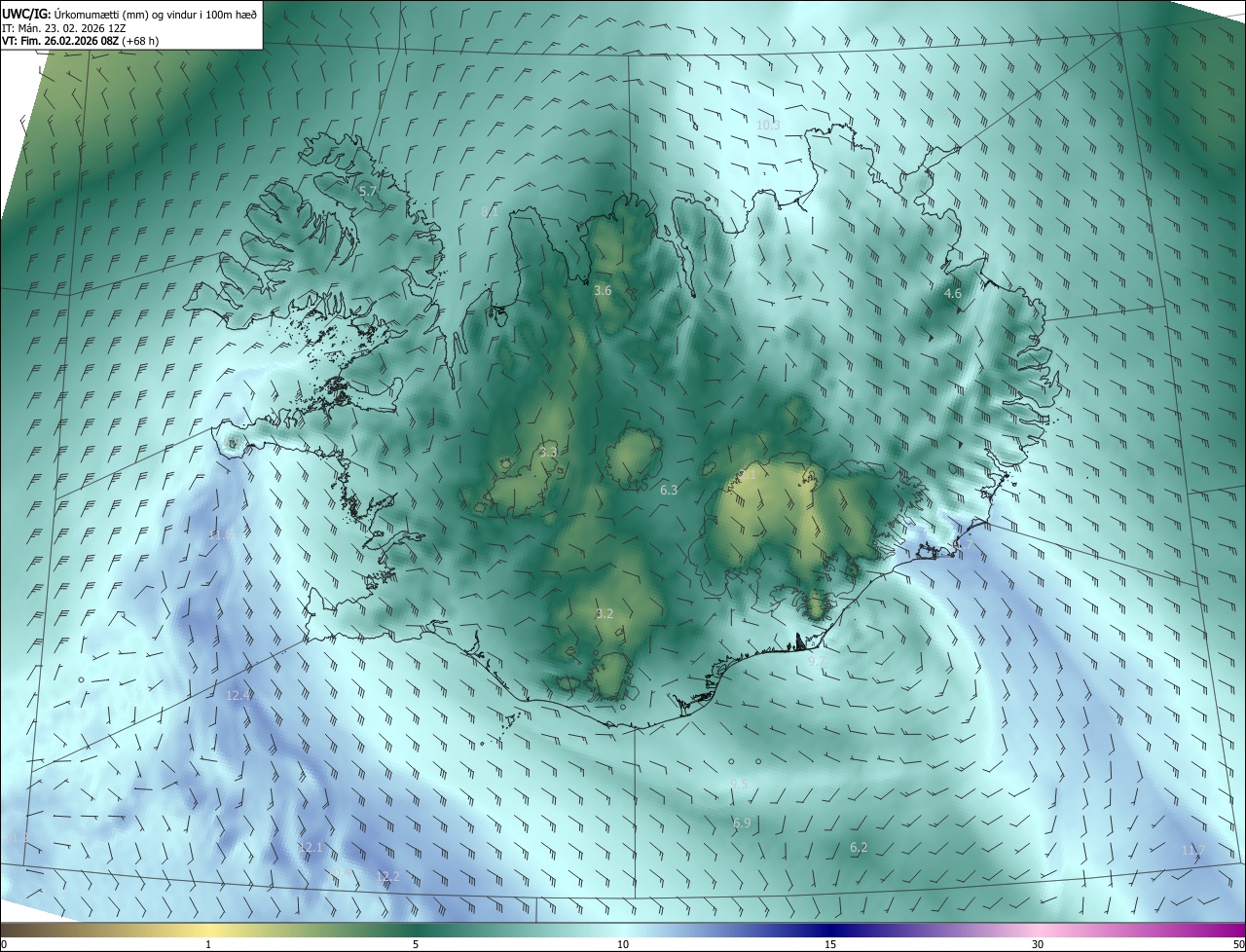
Task: Select the 6.9 value label
Action: tap(742, 823)
